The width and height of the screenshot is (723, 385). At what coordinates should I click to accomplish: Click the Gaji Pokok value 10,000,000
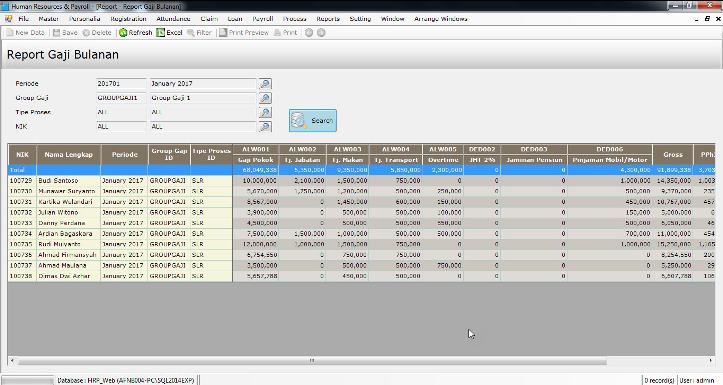(x=256, y=181)
